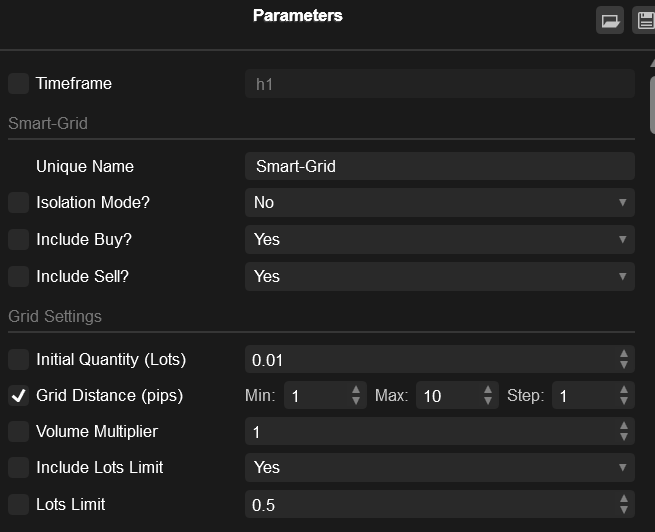This screenshot has width=655, height=532.
Task: Increase Grid Distance Step value arrow
Action: click(624, 390)
